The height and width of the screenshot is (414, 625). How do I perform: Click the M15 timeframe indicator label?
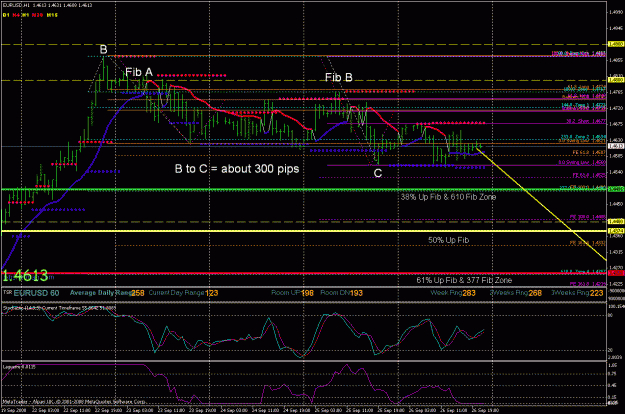[52, 15]
